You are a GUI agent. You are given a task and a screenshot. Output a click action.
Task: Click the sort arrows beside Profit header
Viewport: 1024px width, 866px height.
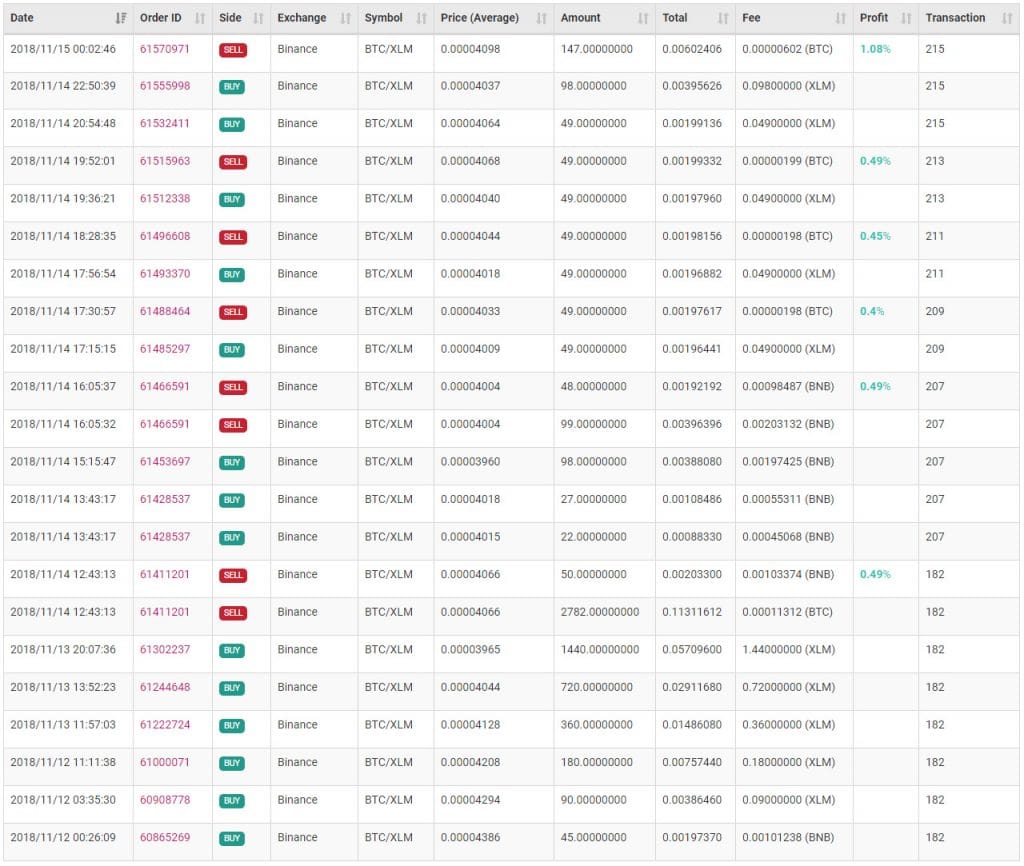906,18
